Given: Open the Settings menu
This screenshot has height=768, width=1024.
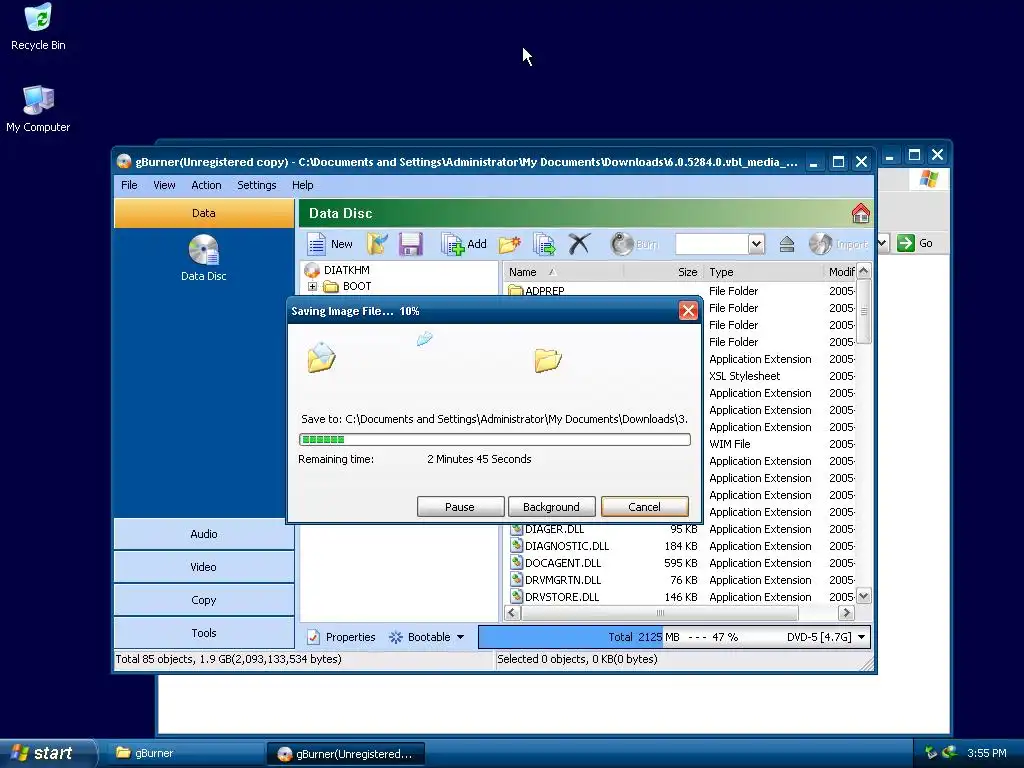Looking at the screenshot, I should (x=257, y=185).
